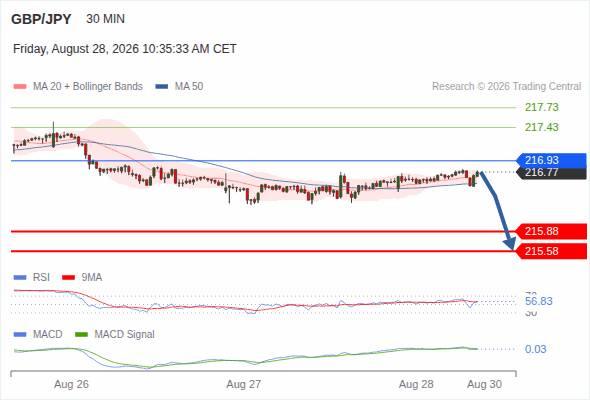
Task: Click the Research © 2026 Trading Central credit
Action: click(506, 87)
